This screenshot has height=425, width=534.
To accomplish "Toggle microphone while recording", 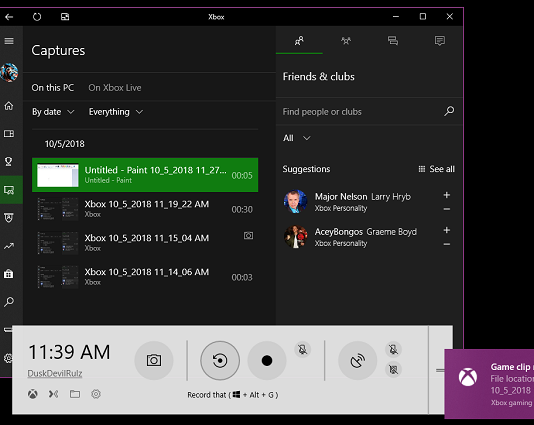I will click(302, 350).
